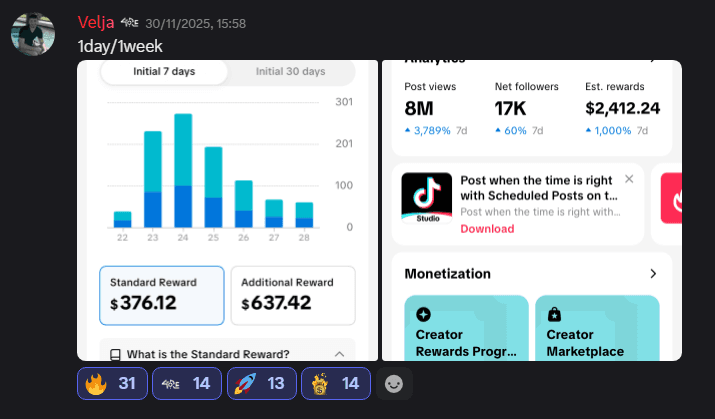Switch to the Initial 30 days tab
The width and height of the screenshot is (715, 419).
(x=290, y=72)
